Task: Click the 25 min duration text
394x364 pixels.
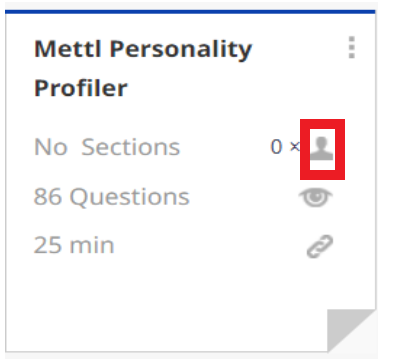Action: (x=74, y=245)
